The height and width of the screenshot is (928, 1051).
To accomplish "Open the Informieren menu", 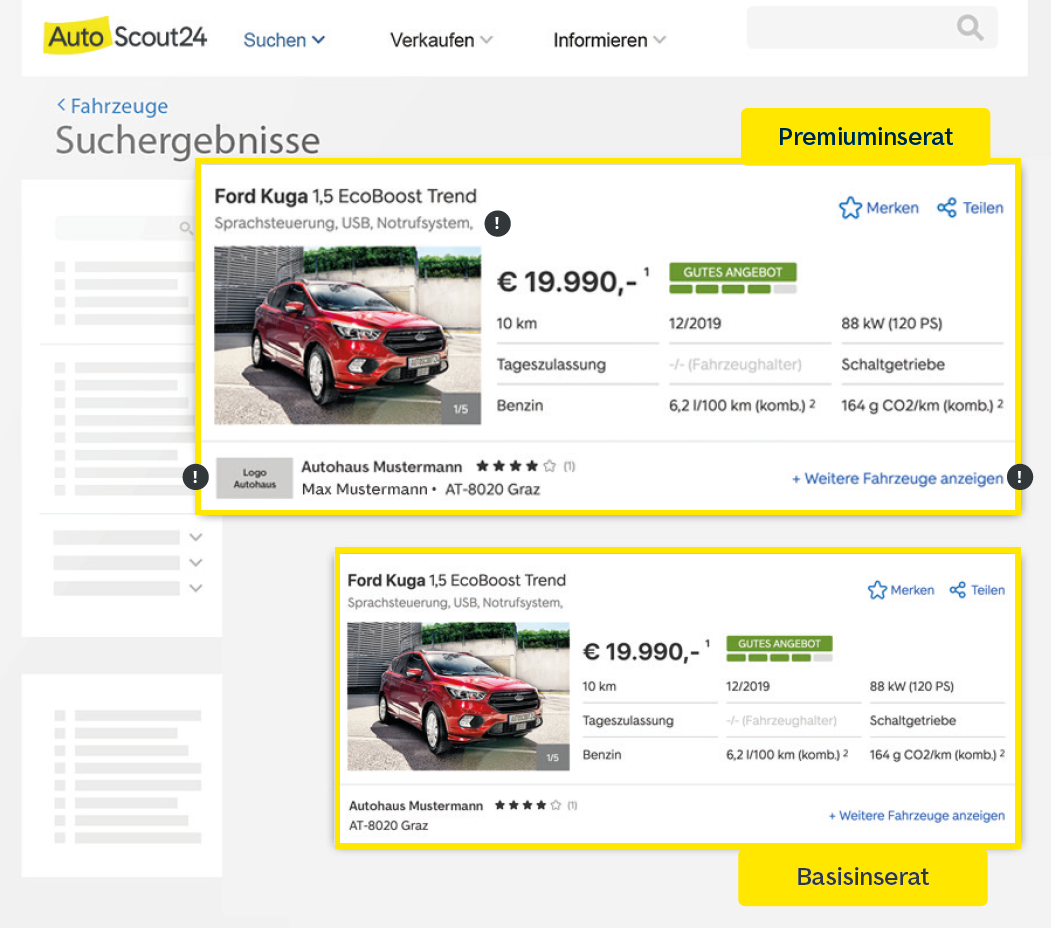I will point(609,40).
